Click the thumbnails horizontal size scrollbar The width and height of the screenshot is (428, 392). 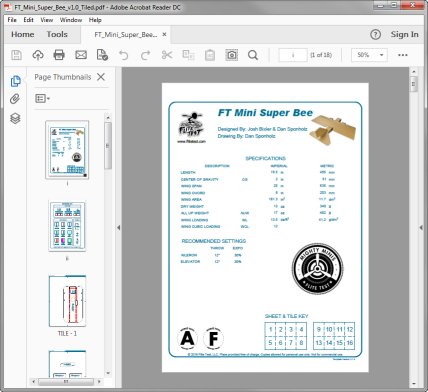66,381
